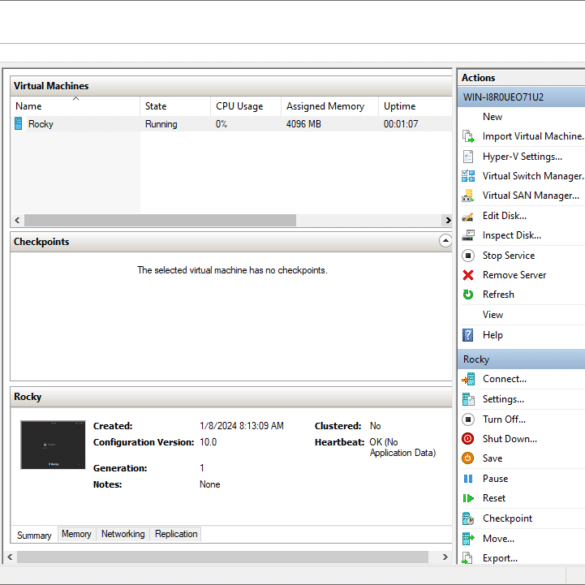This screenshot has width=585, height=585.
Task: Click the created date 1/8/2024 8:13:09 AM
Action: [241, 426]
